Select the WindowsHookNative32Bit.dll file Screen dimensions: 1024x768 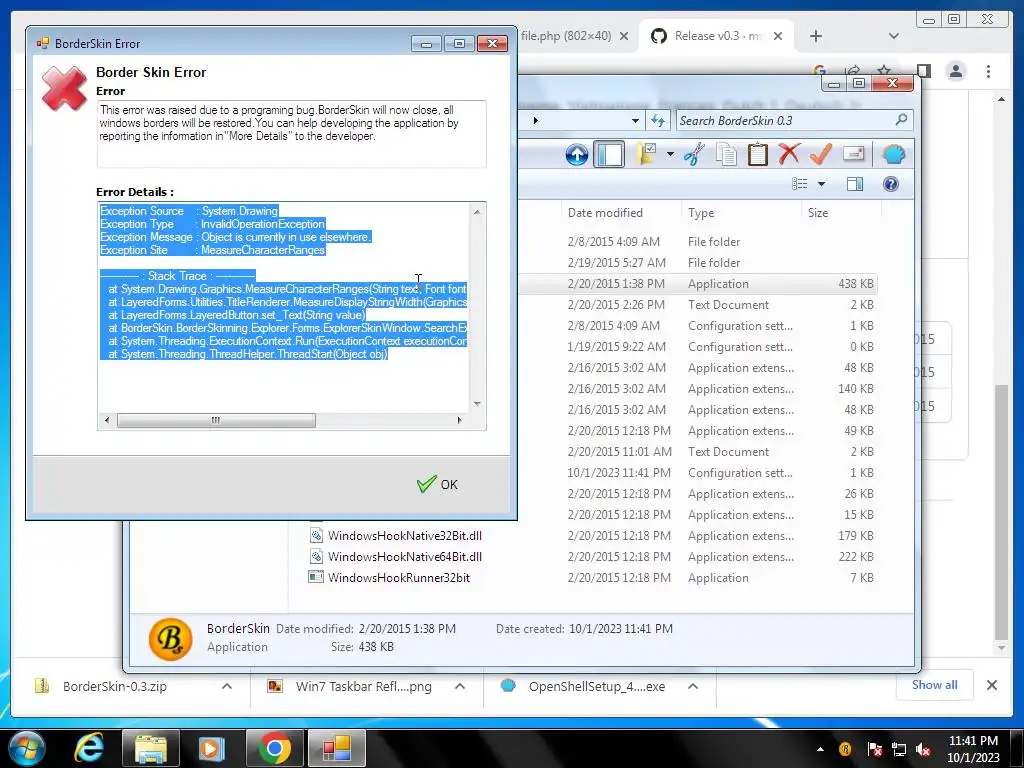click(x=405, y=536)
